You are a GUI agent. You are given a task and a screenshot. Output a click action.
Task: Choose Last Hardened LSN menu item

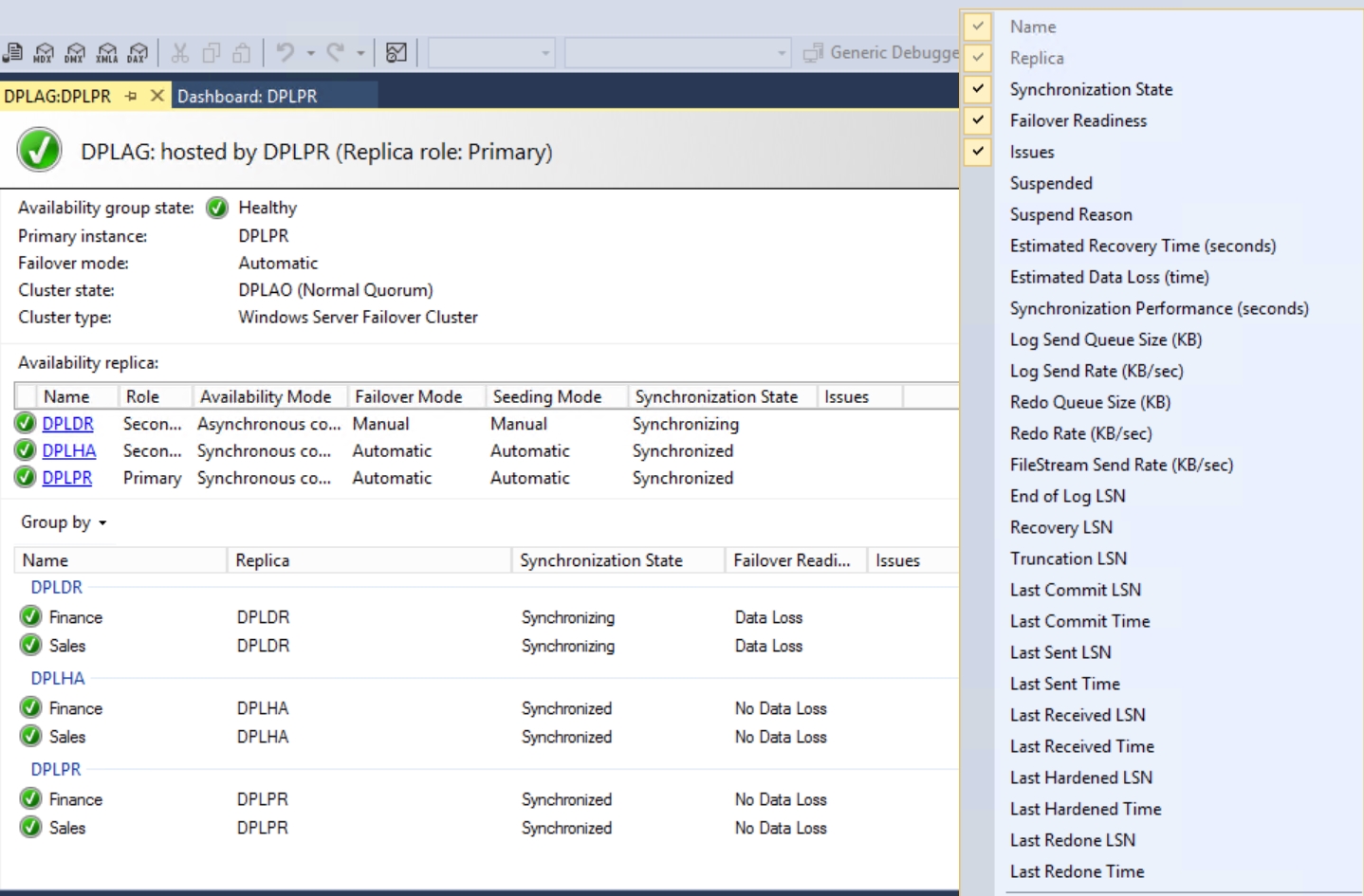[x=1080, y=777]
